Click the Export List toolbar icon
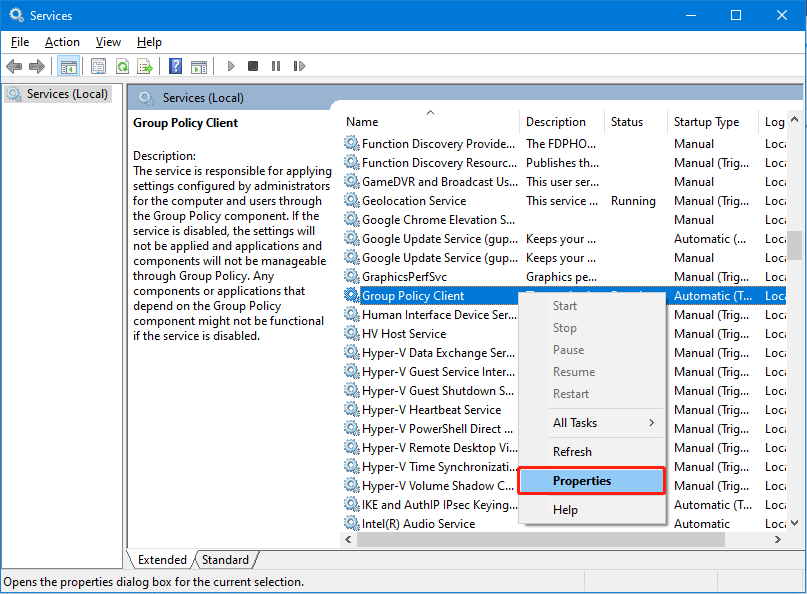The image size is (807, 594). point(145,67)
